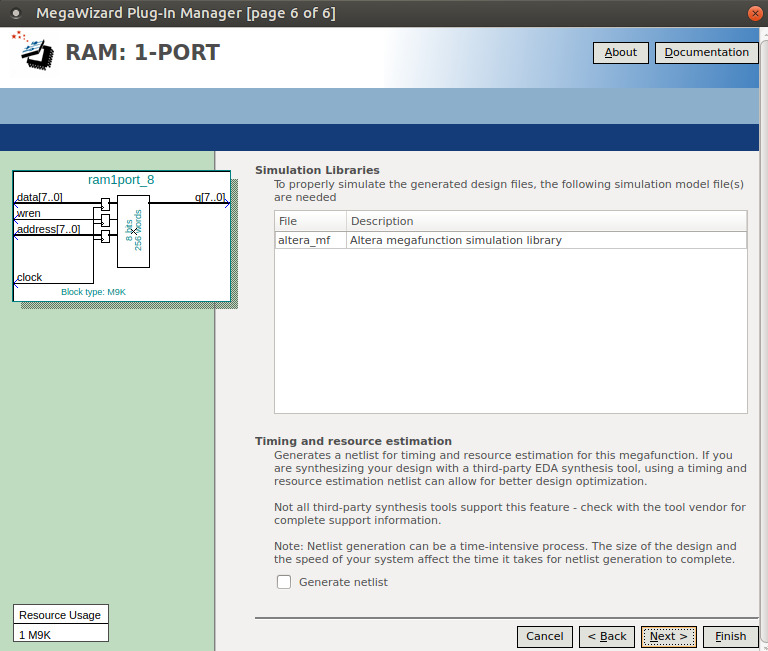Select the altera_mf file cell
The width and height of the screenshot is (768, 651).
[x=311, y=240]
